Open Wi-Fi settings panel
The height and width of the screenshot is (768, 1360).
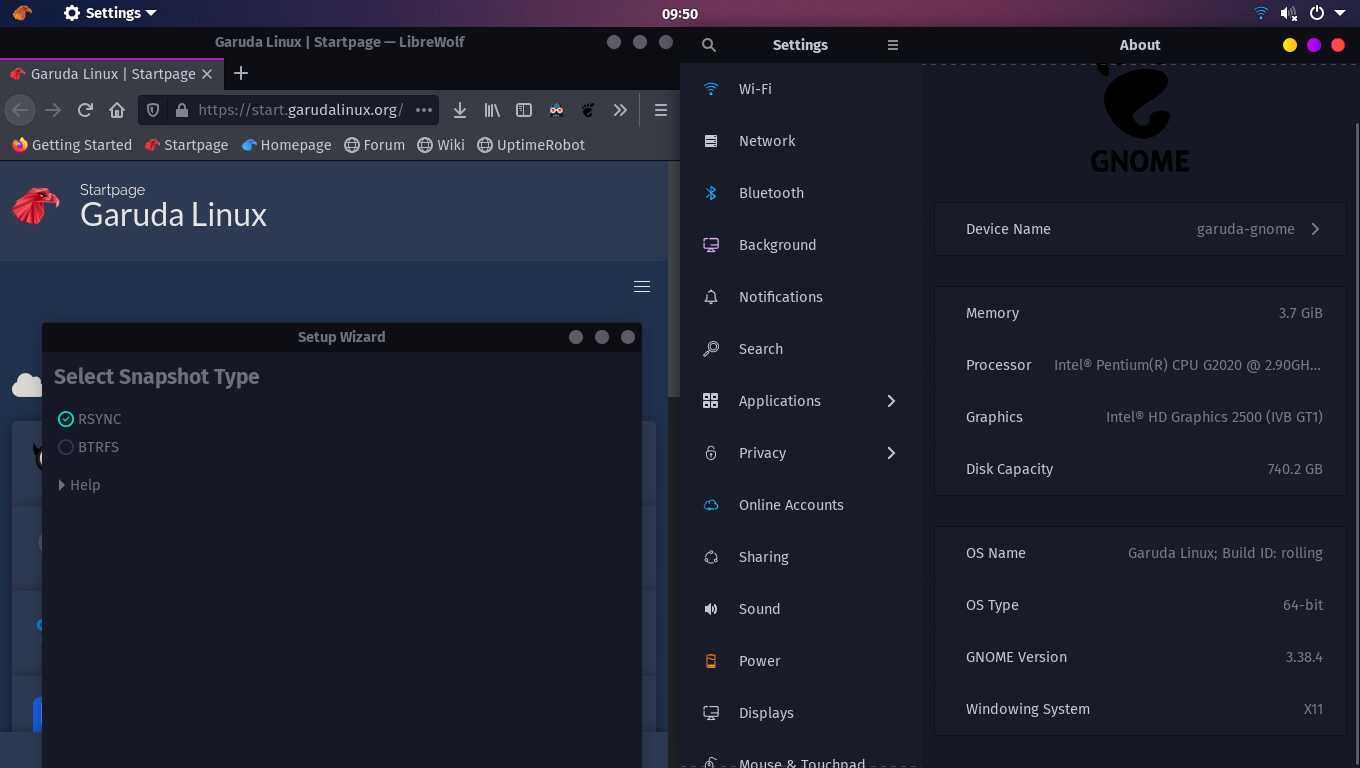click(x=802, y=89)
